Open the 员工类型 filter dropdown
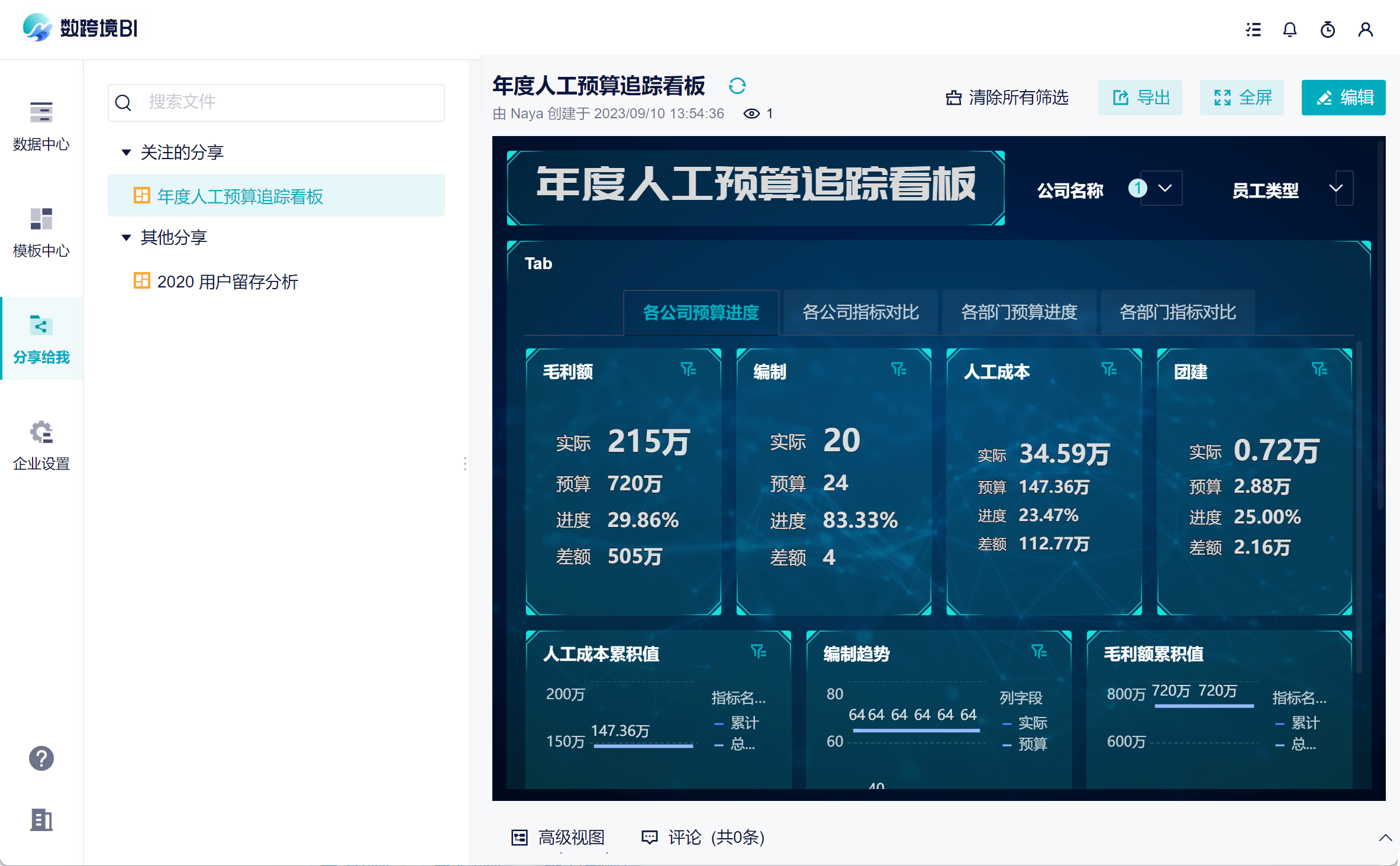The height and width of the screenshot is (866, 1400). click(1336, 189)
